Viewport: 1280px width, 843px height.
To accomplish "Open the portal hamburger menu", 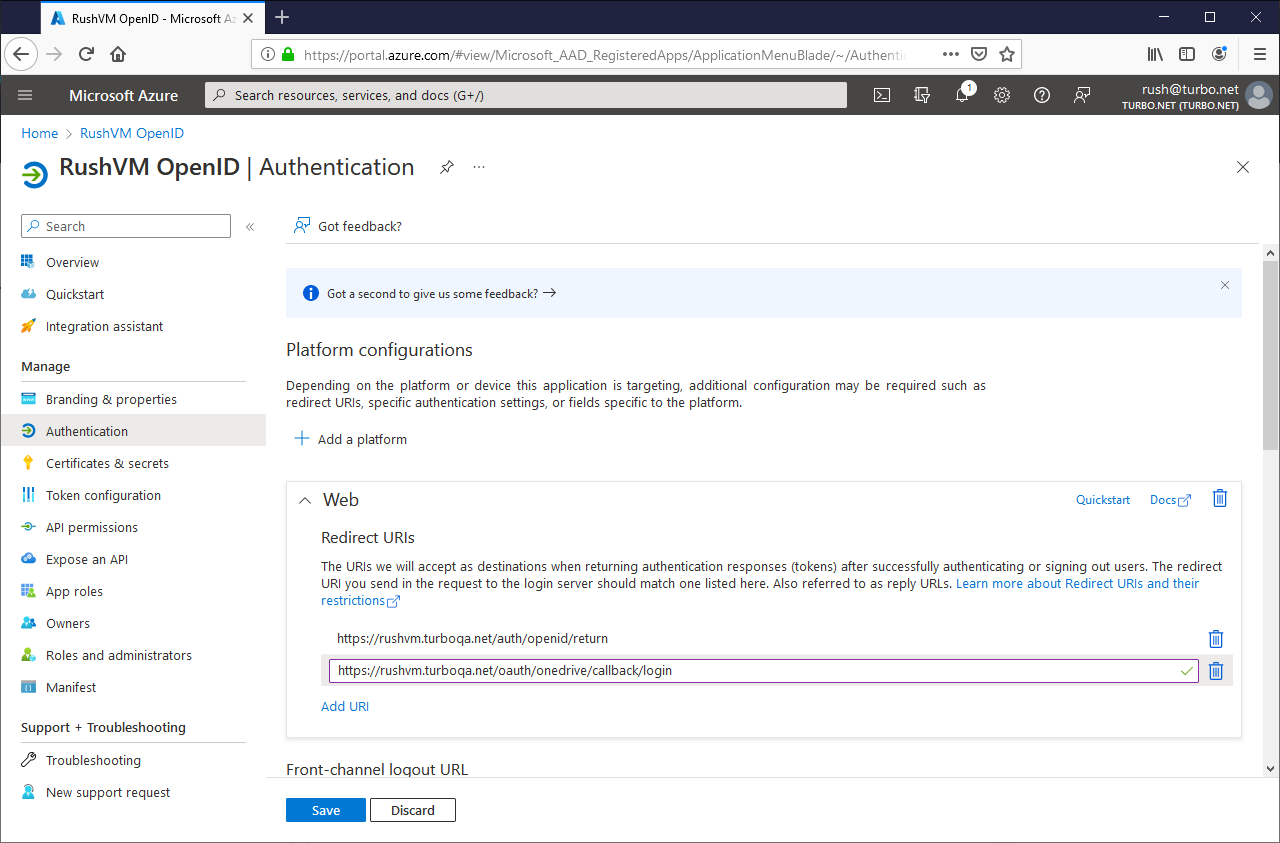I will (25, 95).
